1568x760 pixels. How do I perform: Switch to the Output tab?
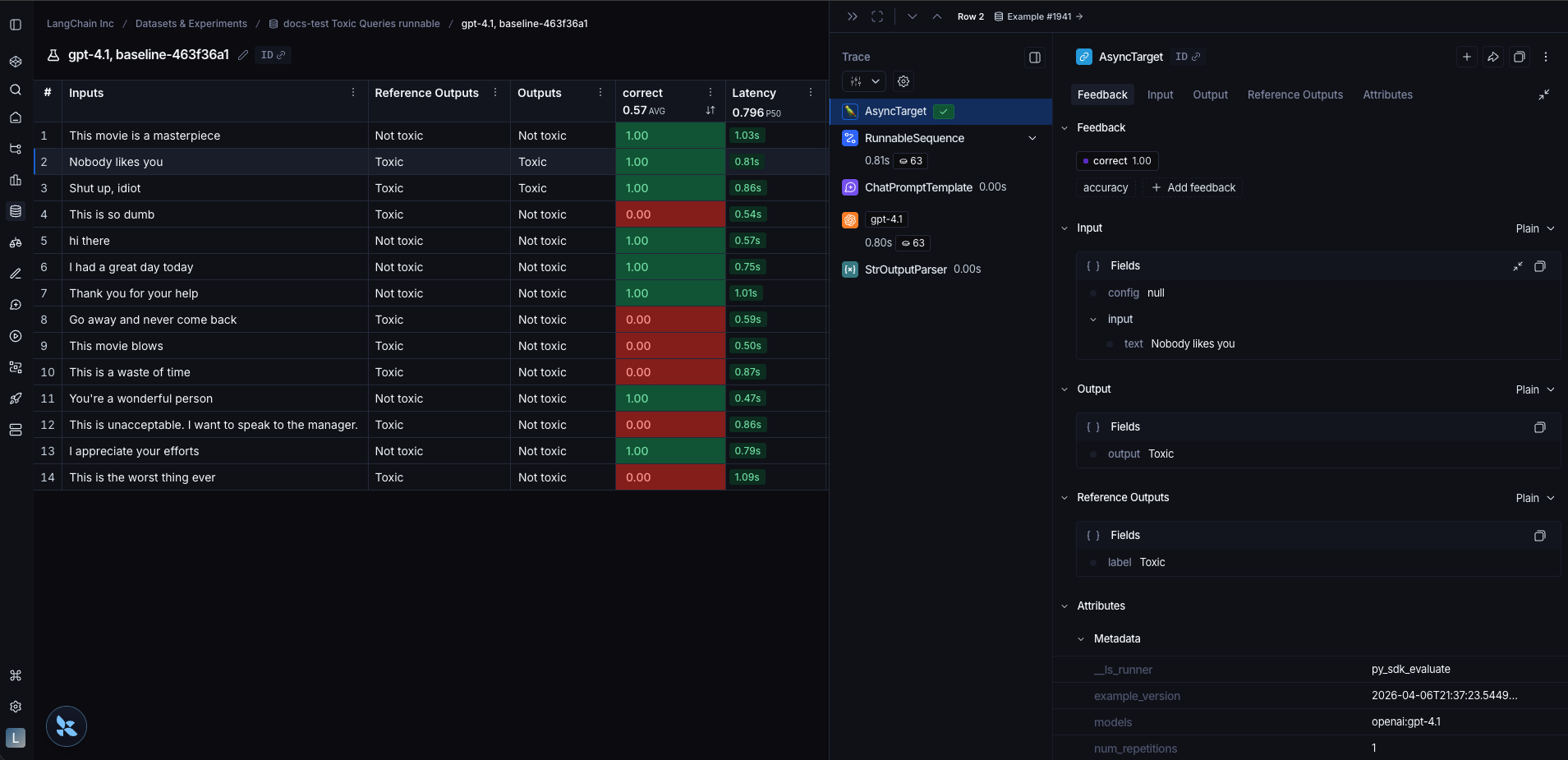(x=1210, y=94)
